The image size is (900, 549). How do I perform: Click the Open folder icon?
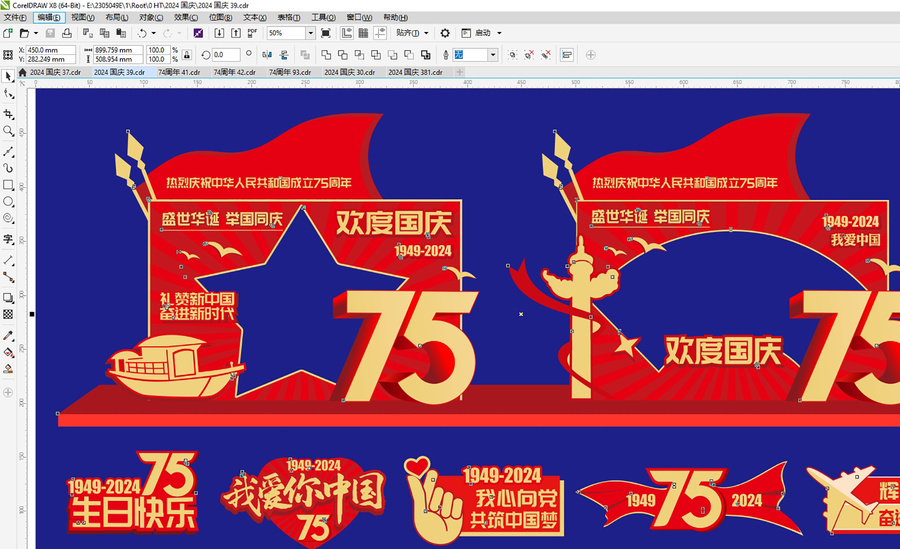(x=24, y=33)
